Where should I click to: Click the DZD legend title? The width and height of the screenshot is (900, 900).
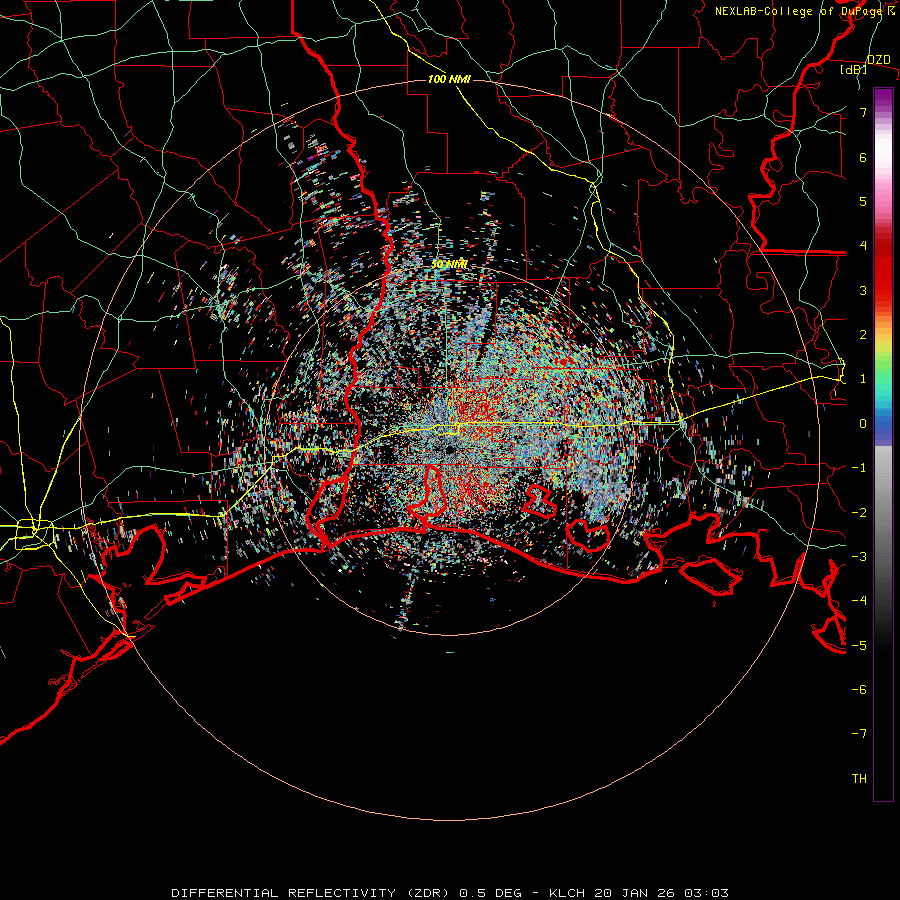(x=878, y=60)
